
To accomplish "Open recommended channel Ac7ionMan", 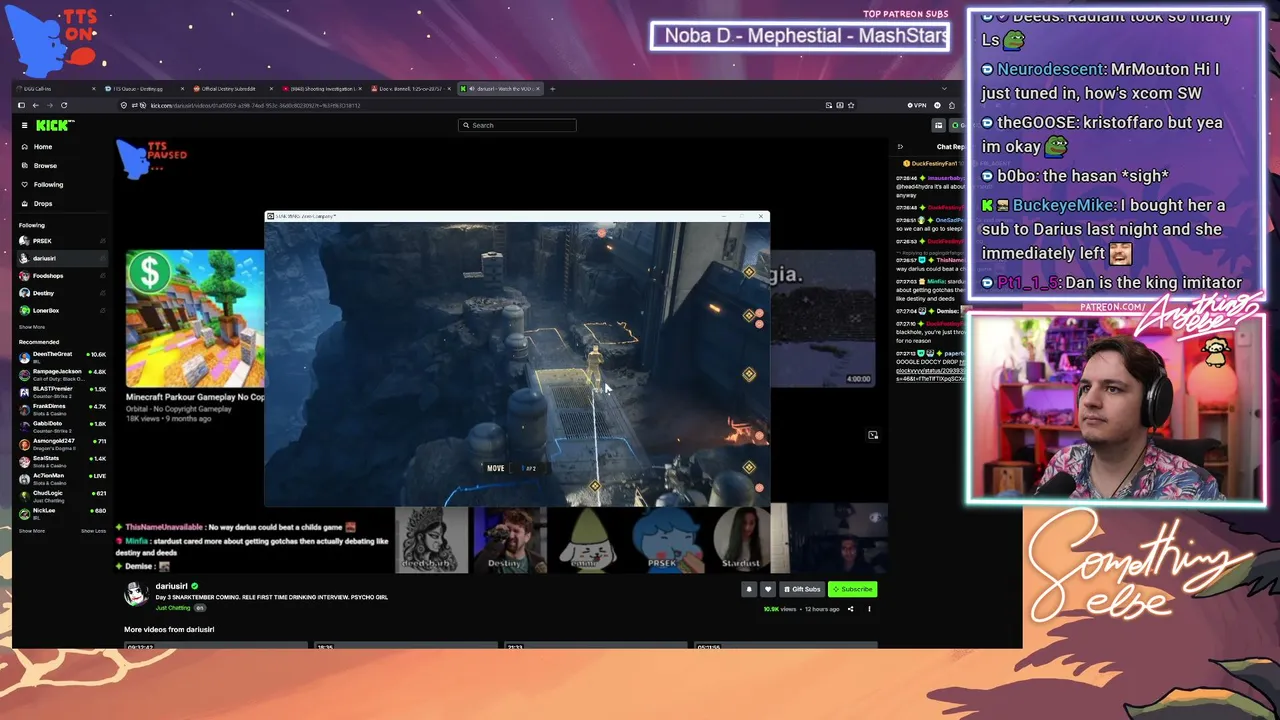I will [62, 477].
